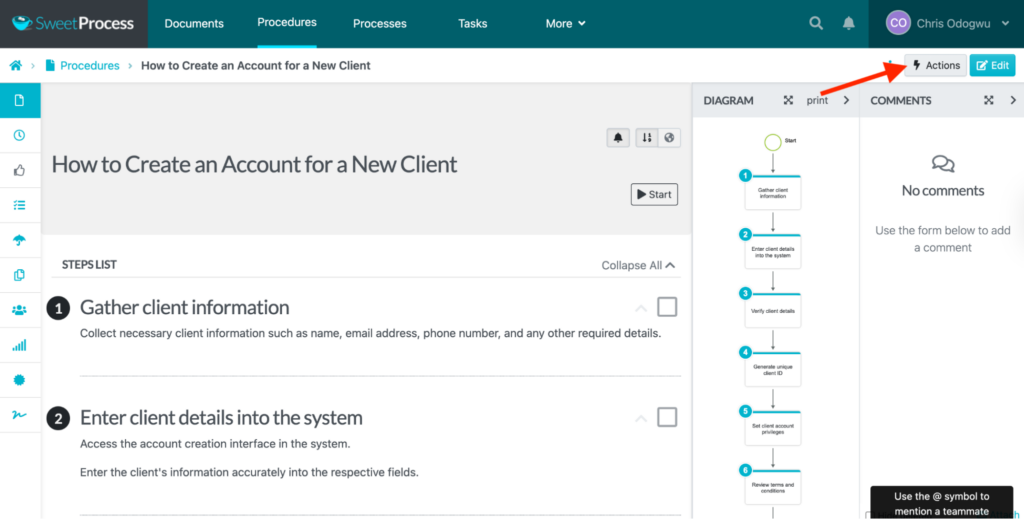Check the box for Gather client information
This screenshot has height=519, width=1024.
(x=667, y=307)
